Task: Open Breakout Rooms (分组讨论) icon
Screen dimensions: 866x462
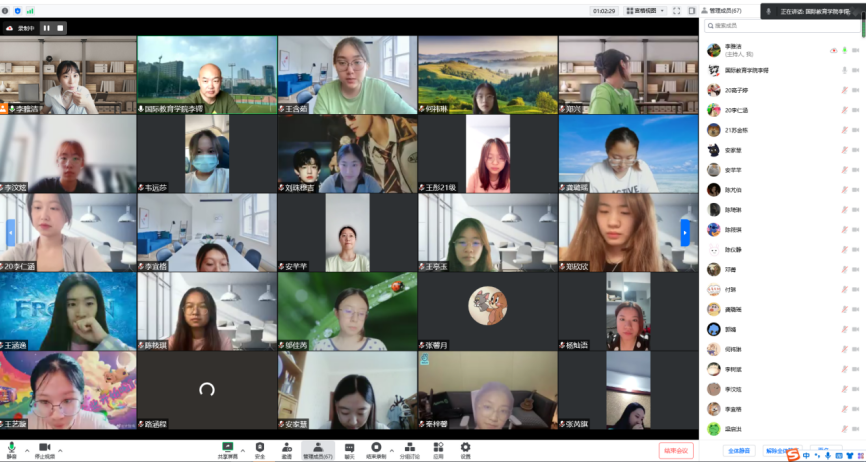Action: [410, 447]
